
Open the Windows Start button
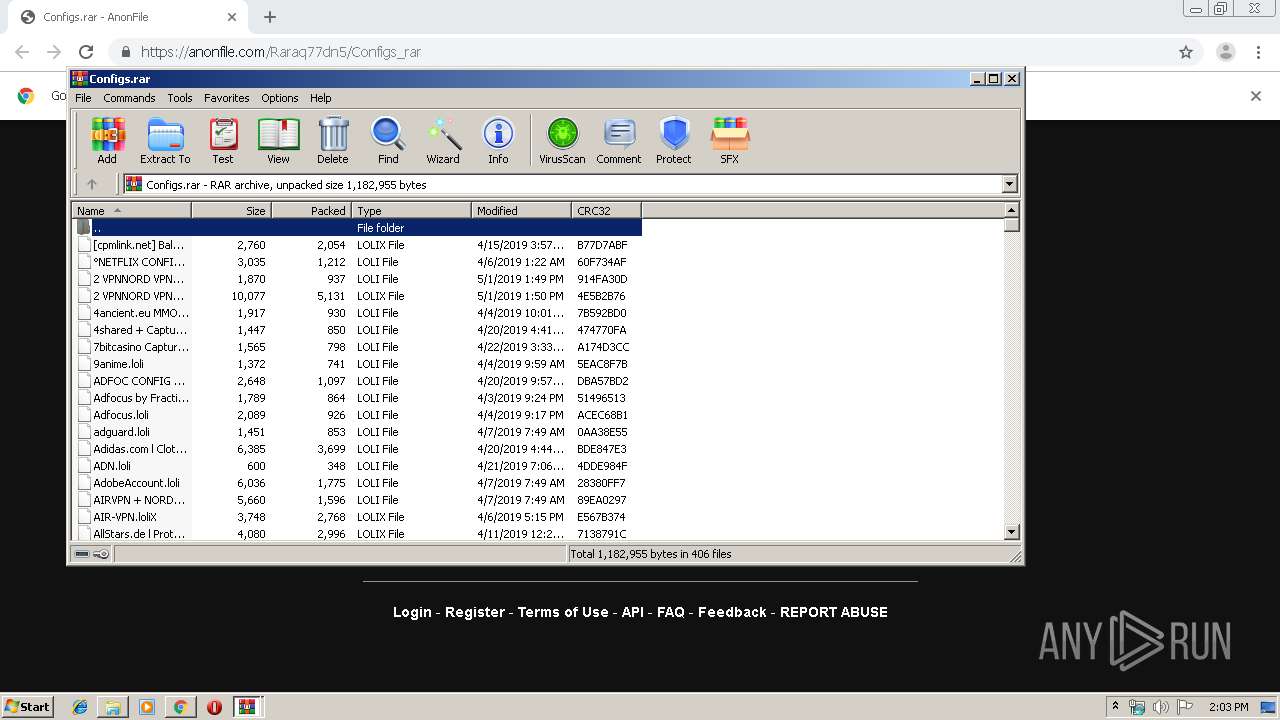click(x=27, y=706)
